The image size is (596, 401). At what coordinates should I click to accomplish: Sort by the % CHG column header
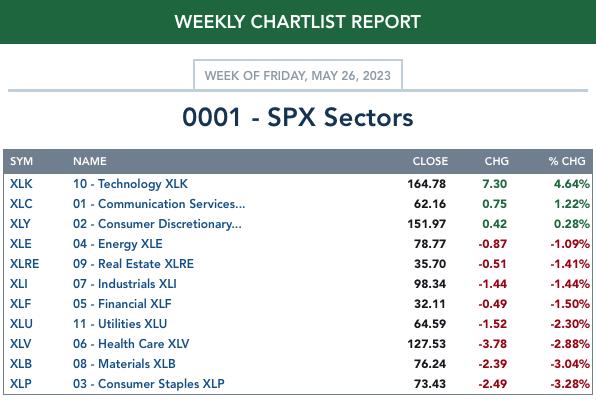pyautogui.click(x=567, y=161)
